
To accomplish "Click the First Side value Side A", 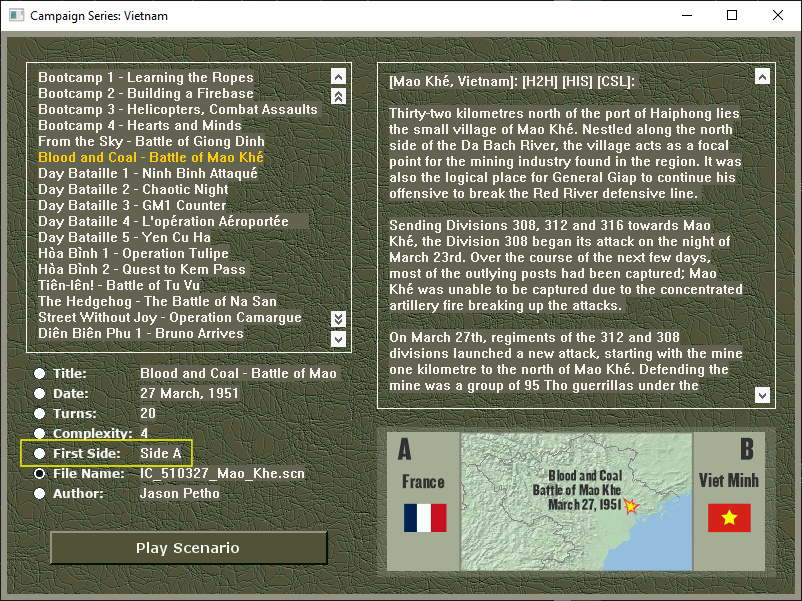I will click(161, 453).
